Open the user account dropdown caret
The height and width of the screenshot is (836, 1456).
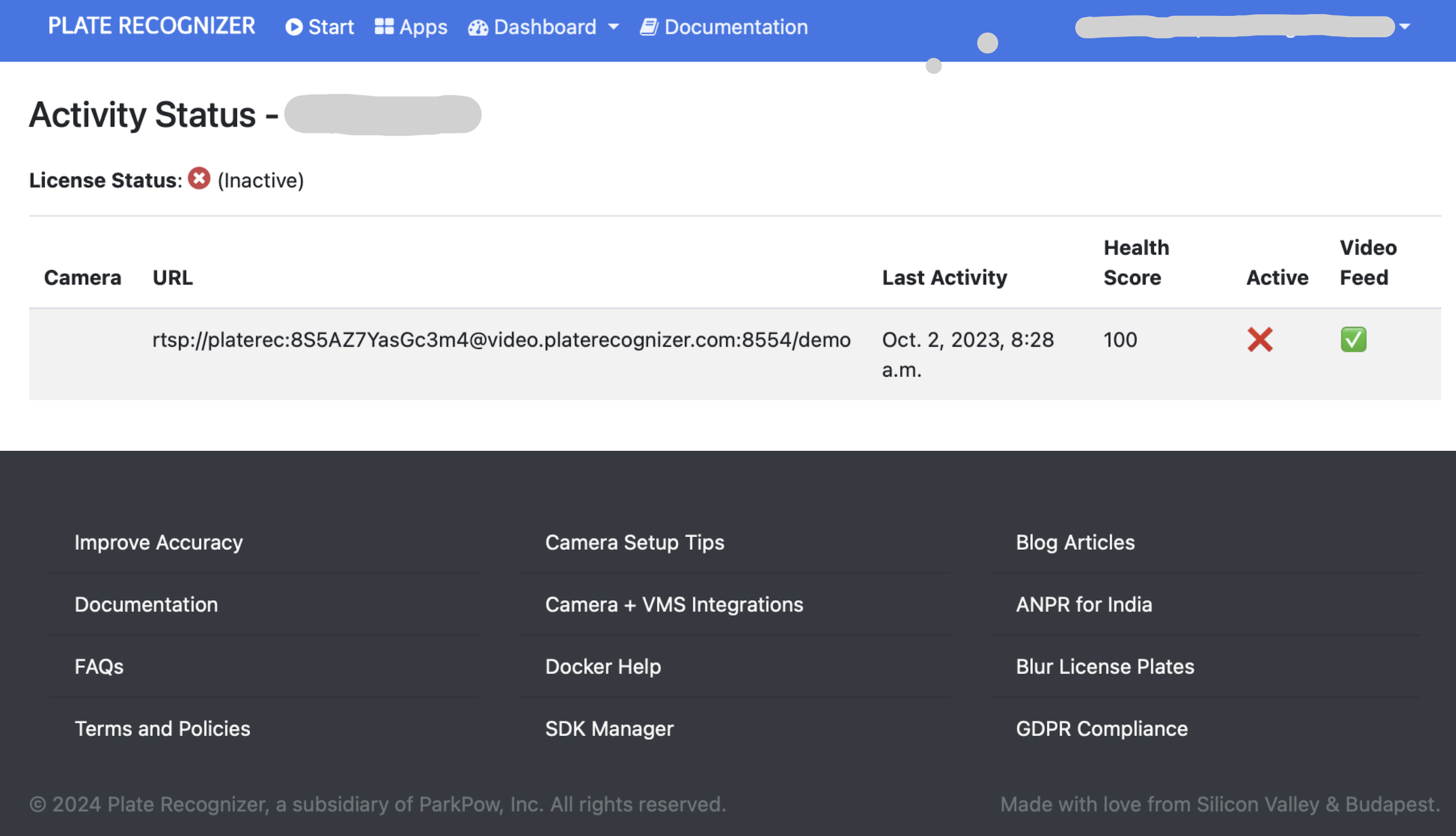tap(1404, 27)
